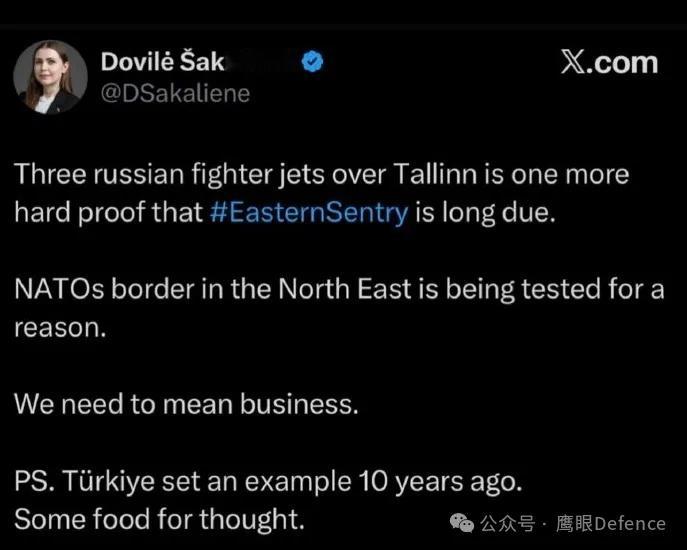Image resolution: width=687 pixels, height=550 pixels.
Task: Click the 公众号 label in the watermark
Action: pos(508,524)
